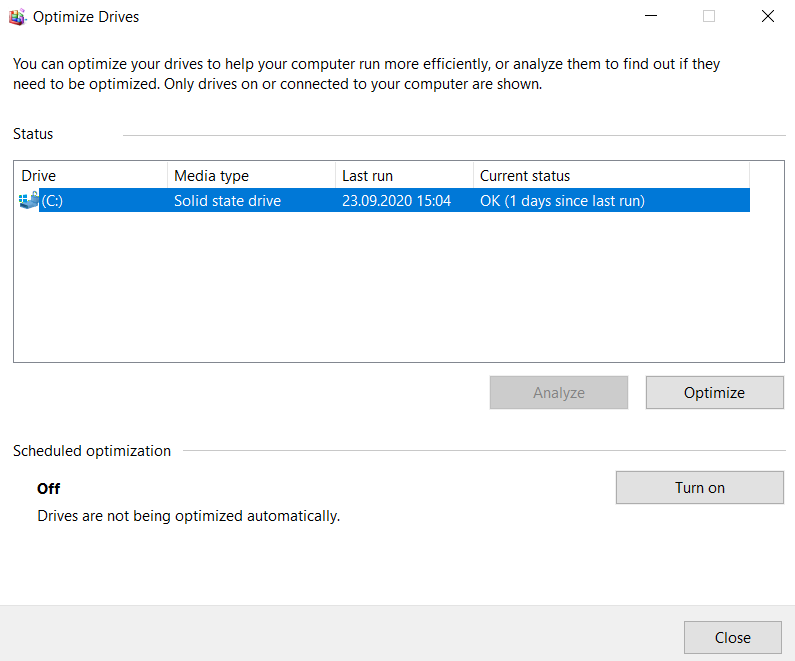Viewport: 795px width, 661px height.
Task: Sort by the Last run column header
Action: click(404, 175)
